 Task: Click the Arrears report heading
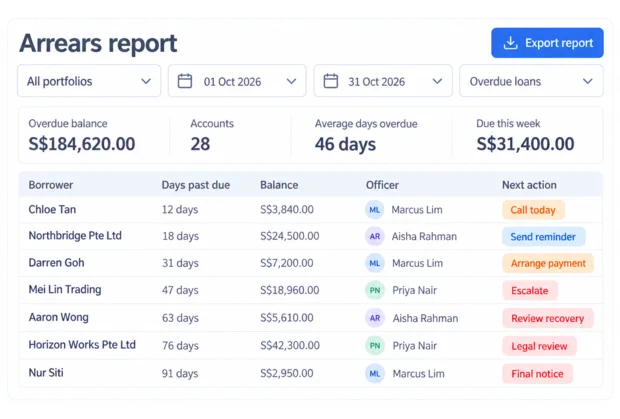[98, 43]
